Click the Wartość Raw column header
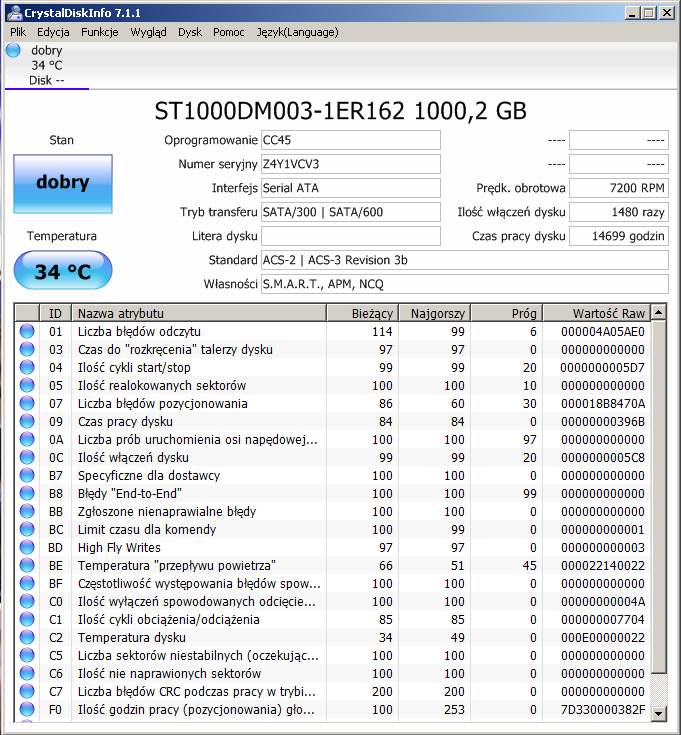681x735 pixels. tap(597, 313)
